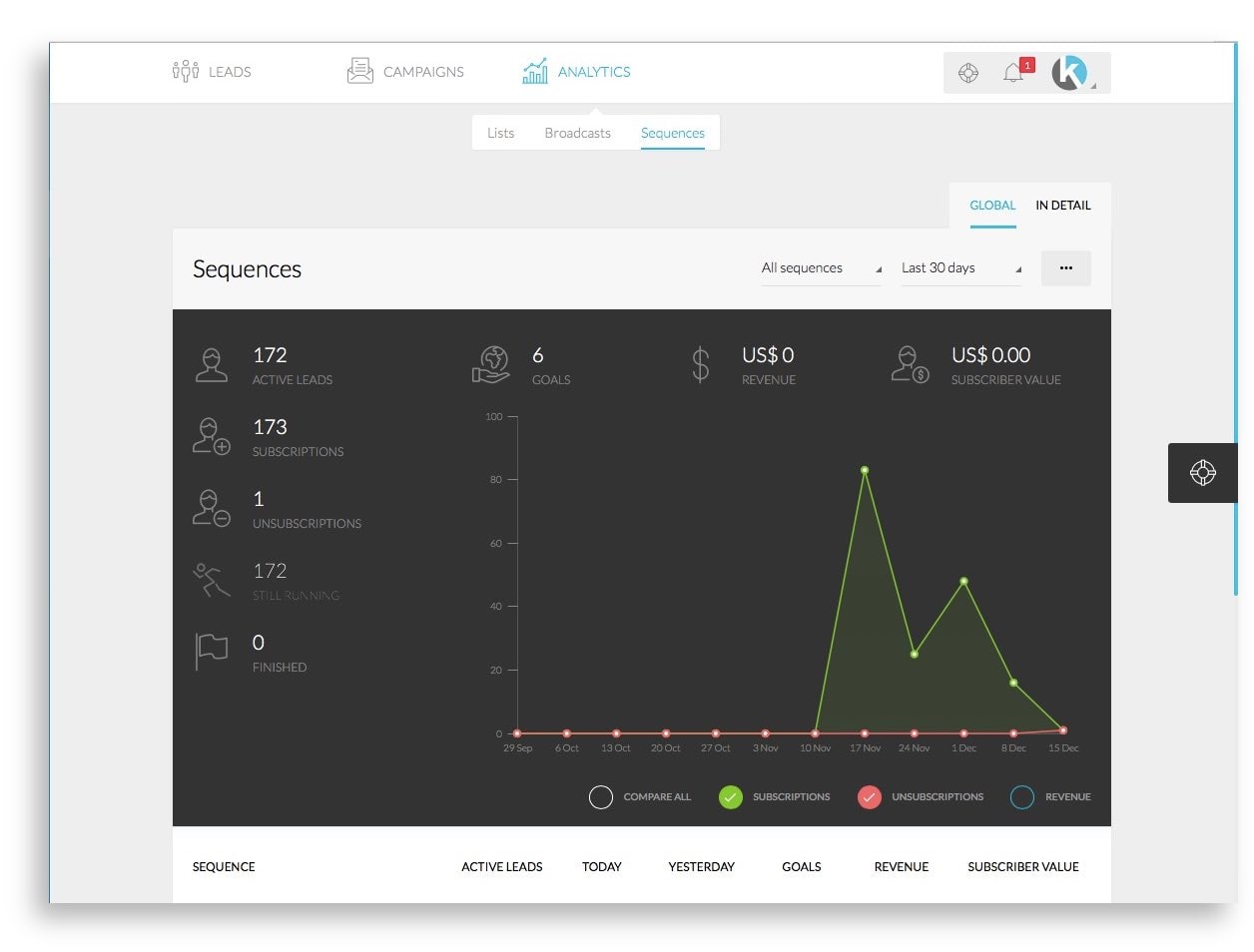Toggle off the Subscriptions series
1254x952 pixels.
click(x=731, y=797)
